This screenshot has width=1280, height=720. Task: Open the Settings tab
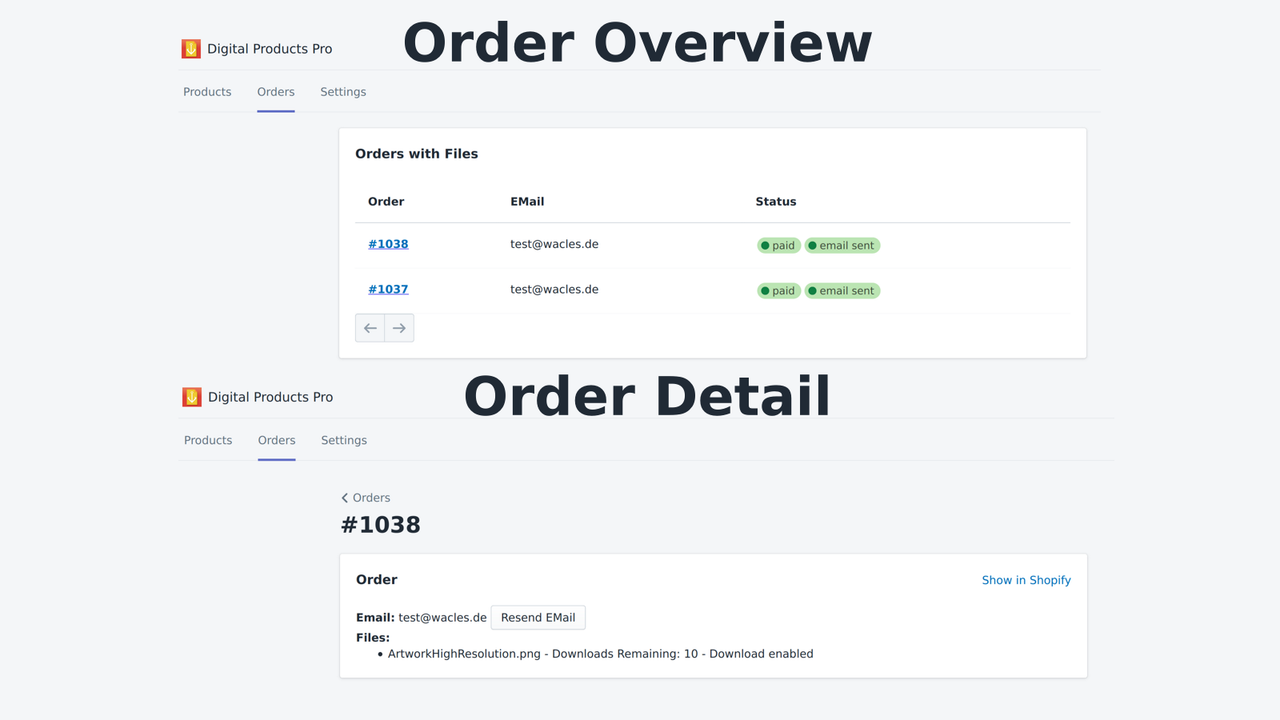coord(343,91)
